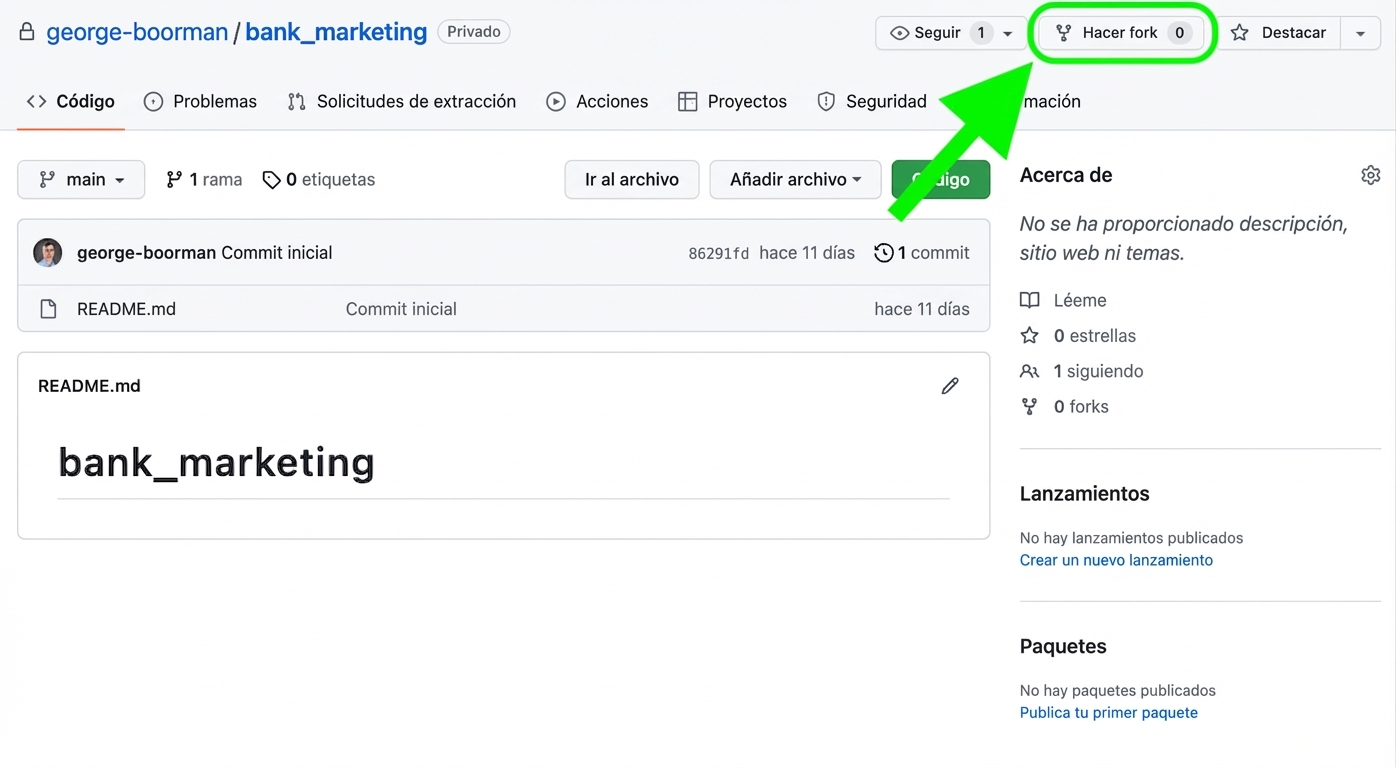Open the main branch selector dropdown
Viewport: 1396px width, 768px height.
click(x=81, y=180)
